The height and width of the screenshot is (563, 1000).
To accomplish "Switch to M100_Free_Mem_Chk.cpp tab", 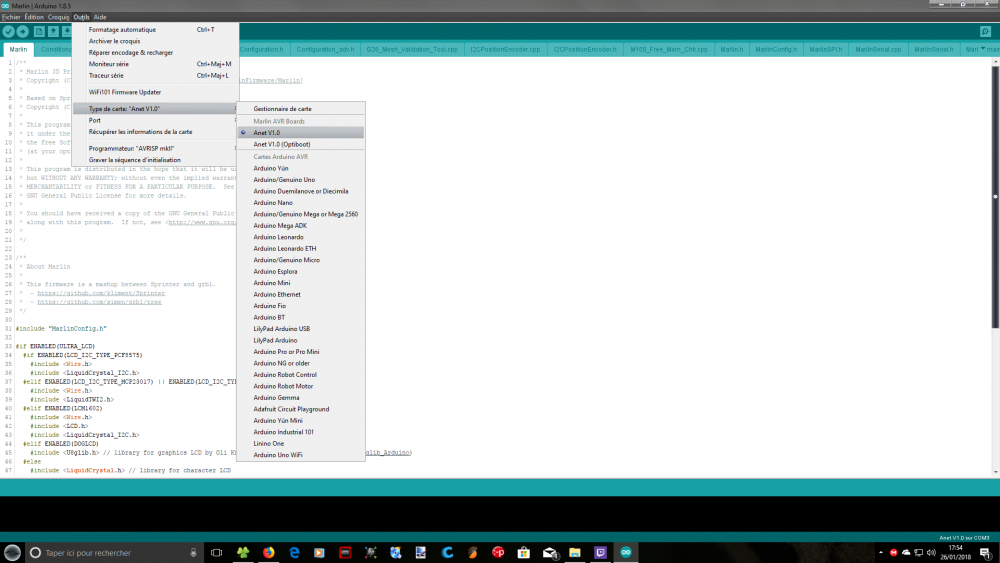I will pos(668,49).
